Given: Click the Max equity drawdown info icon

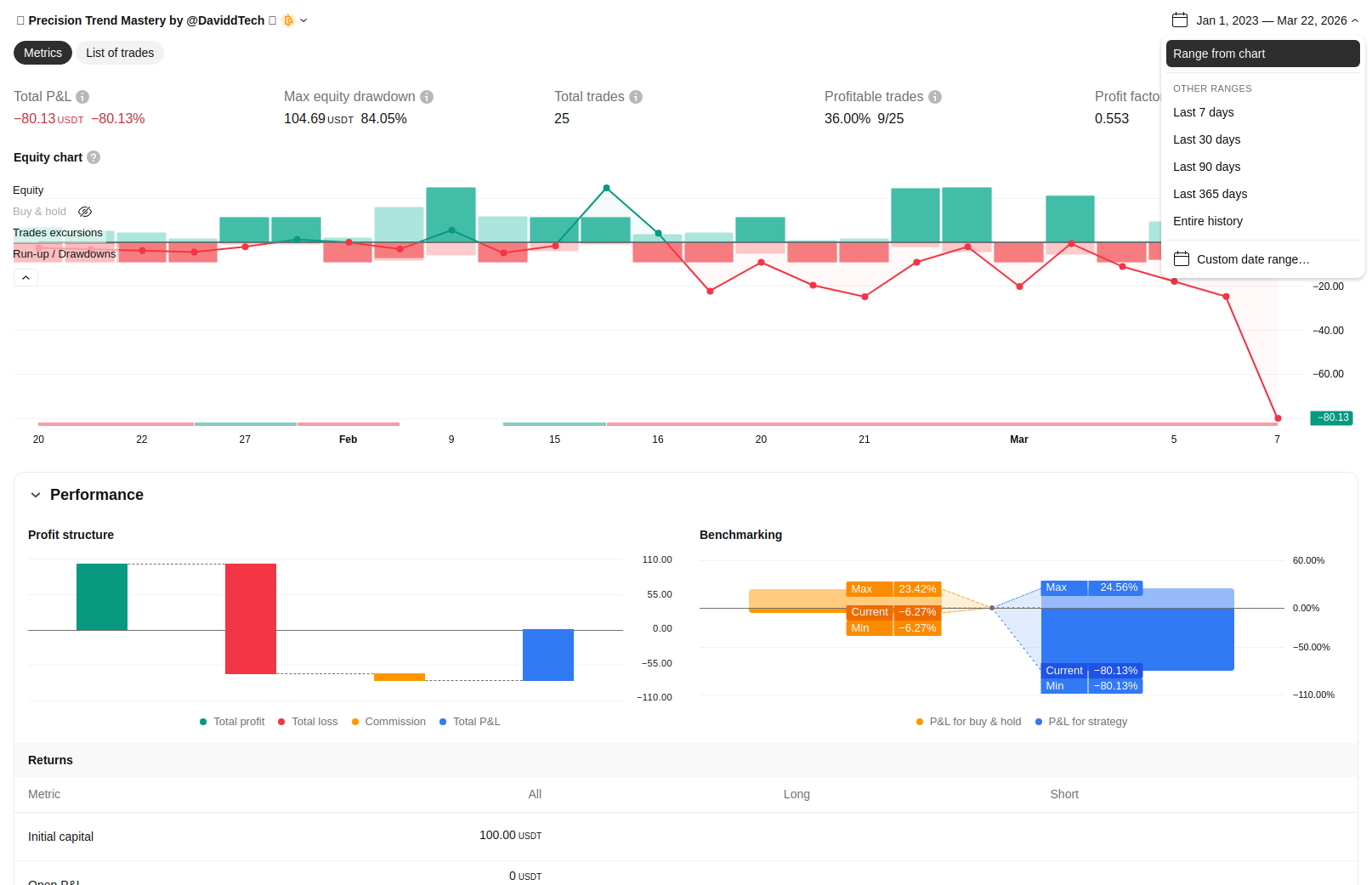Looking at the screenshot, I should [x=427, y=97].
